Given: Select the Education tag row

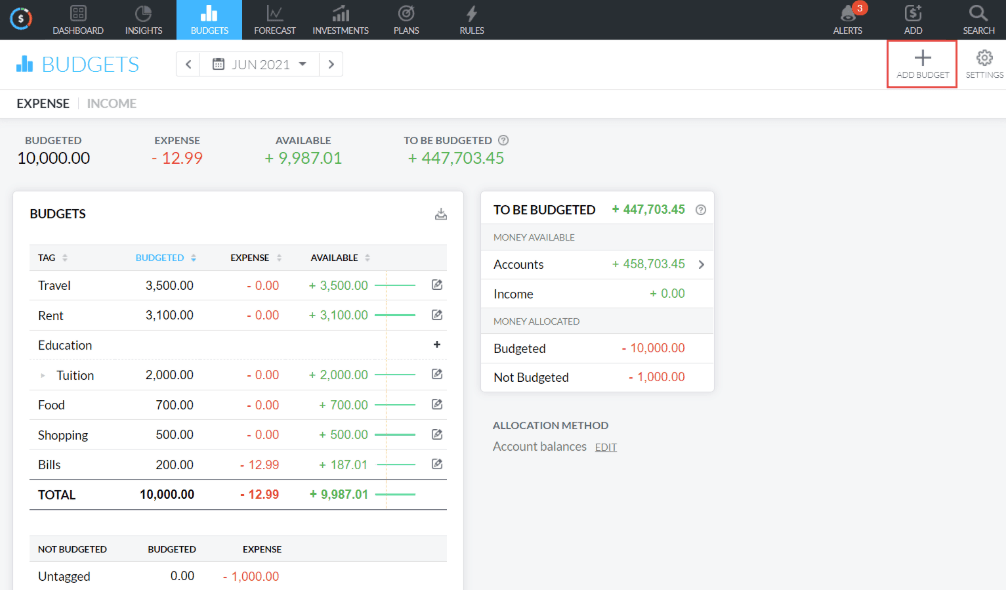Looking at the screenshot, I should tap(238, 345).
